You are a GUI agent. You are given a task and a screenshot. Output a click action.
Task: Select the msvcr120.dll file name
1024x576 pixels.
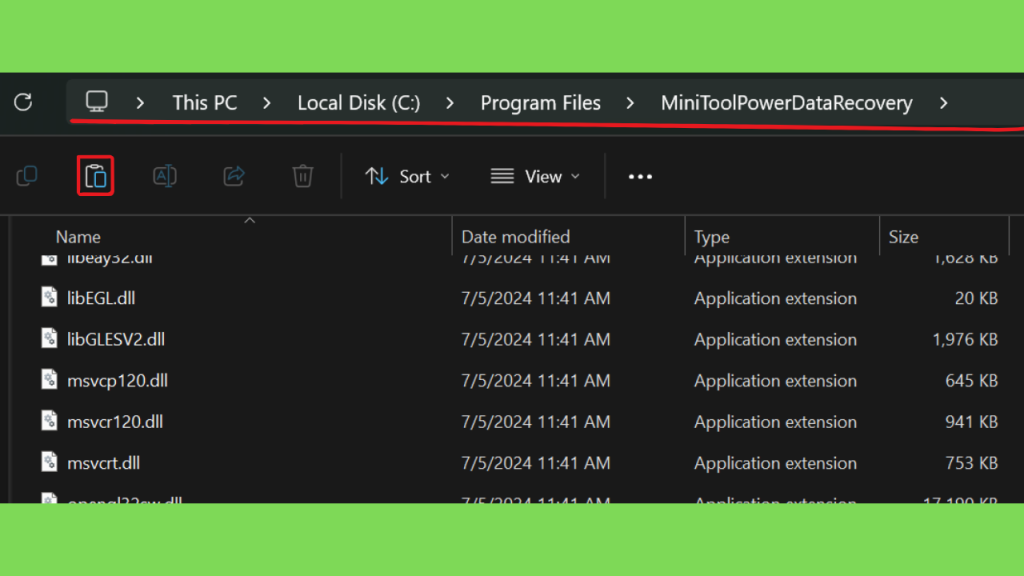click(x=115, y=421)
